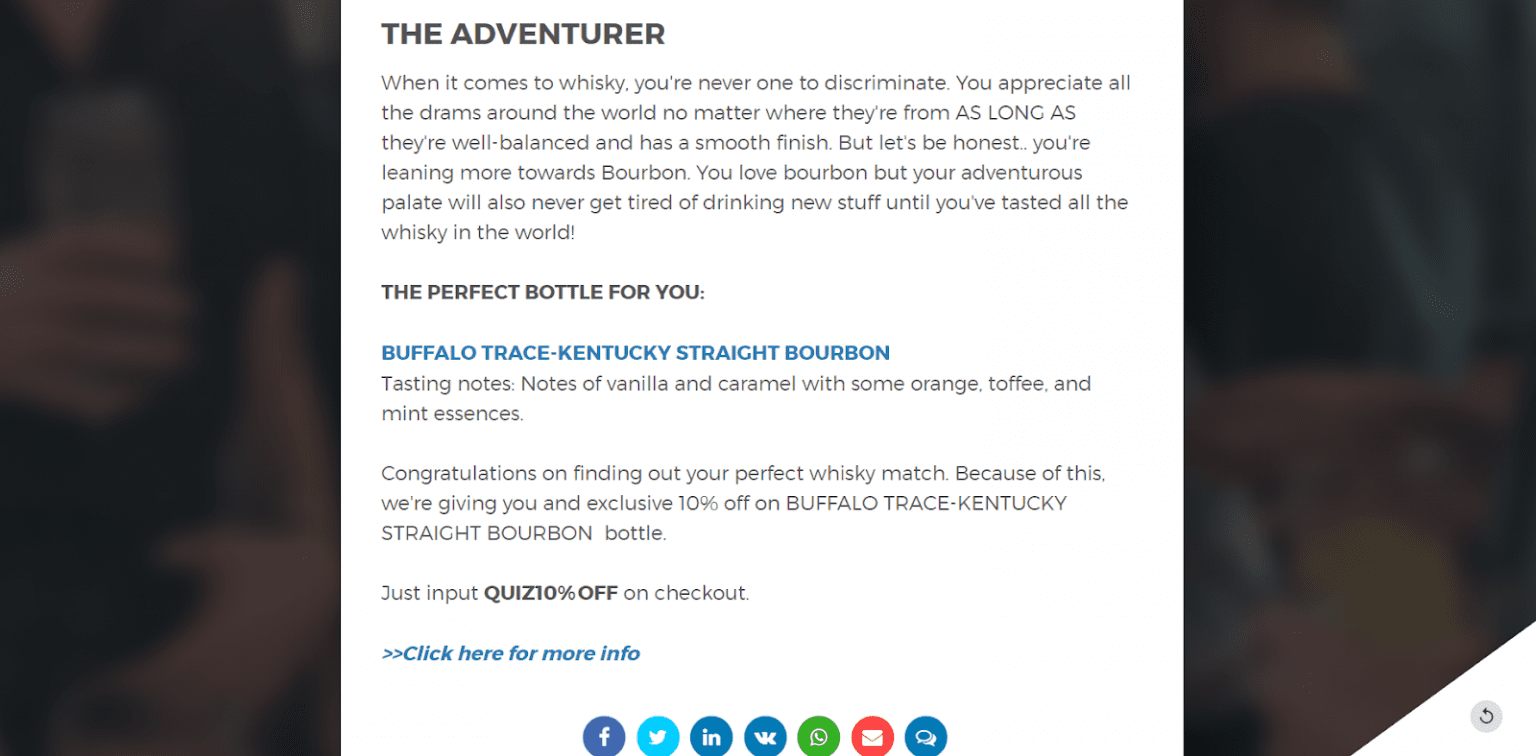
Task: Share the result on VK
Action: 765,737
